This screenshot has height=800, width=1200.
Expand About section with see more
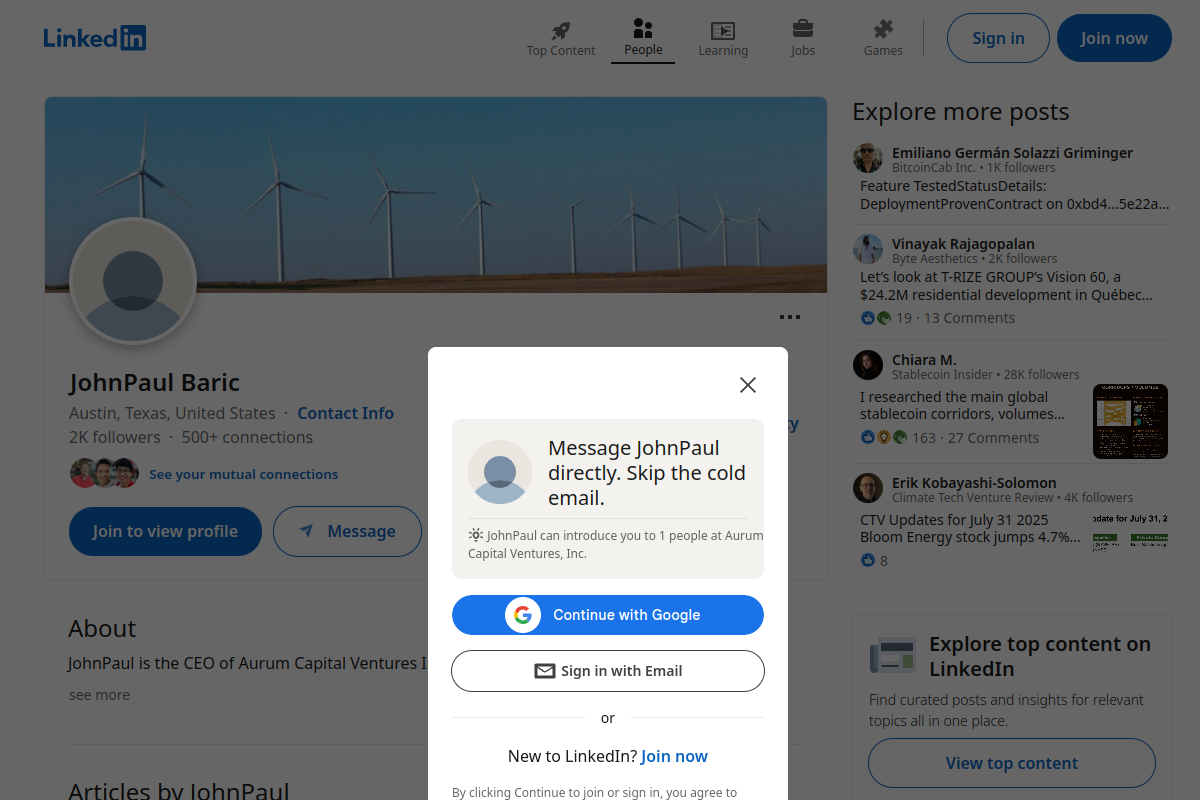pyautogui.click(x=99, y=695)
